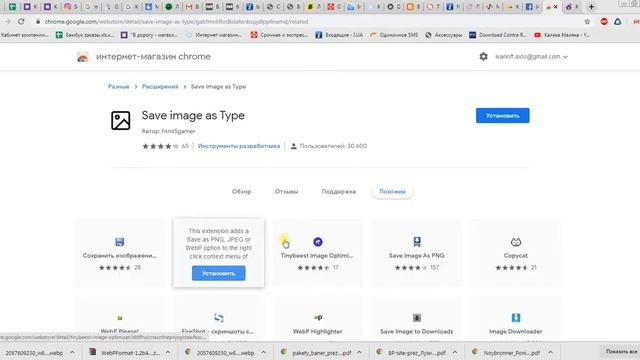Switch to the Gmail tab
Screen dimensions: 640x360
[x=189, y=7]
